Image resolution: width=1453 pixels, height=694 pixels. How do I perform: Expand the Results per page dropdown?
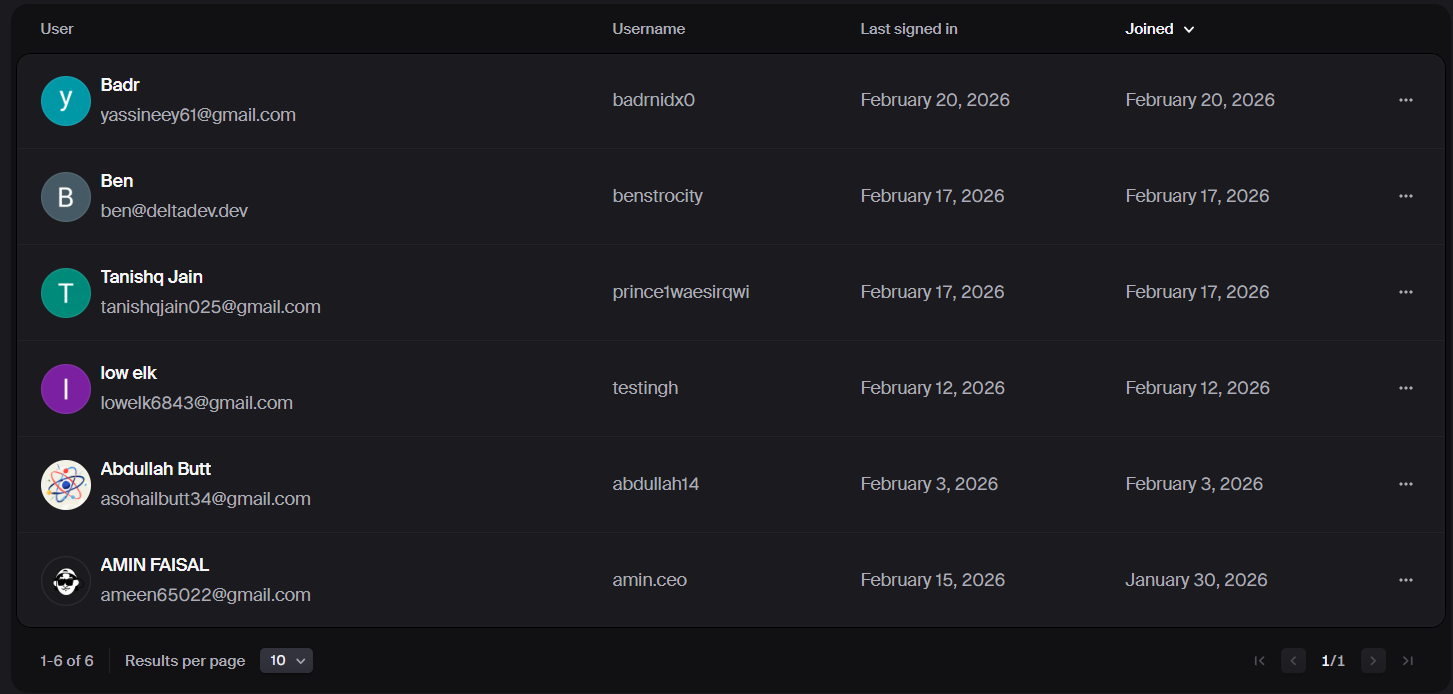pos(286,660)
